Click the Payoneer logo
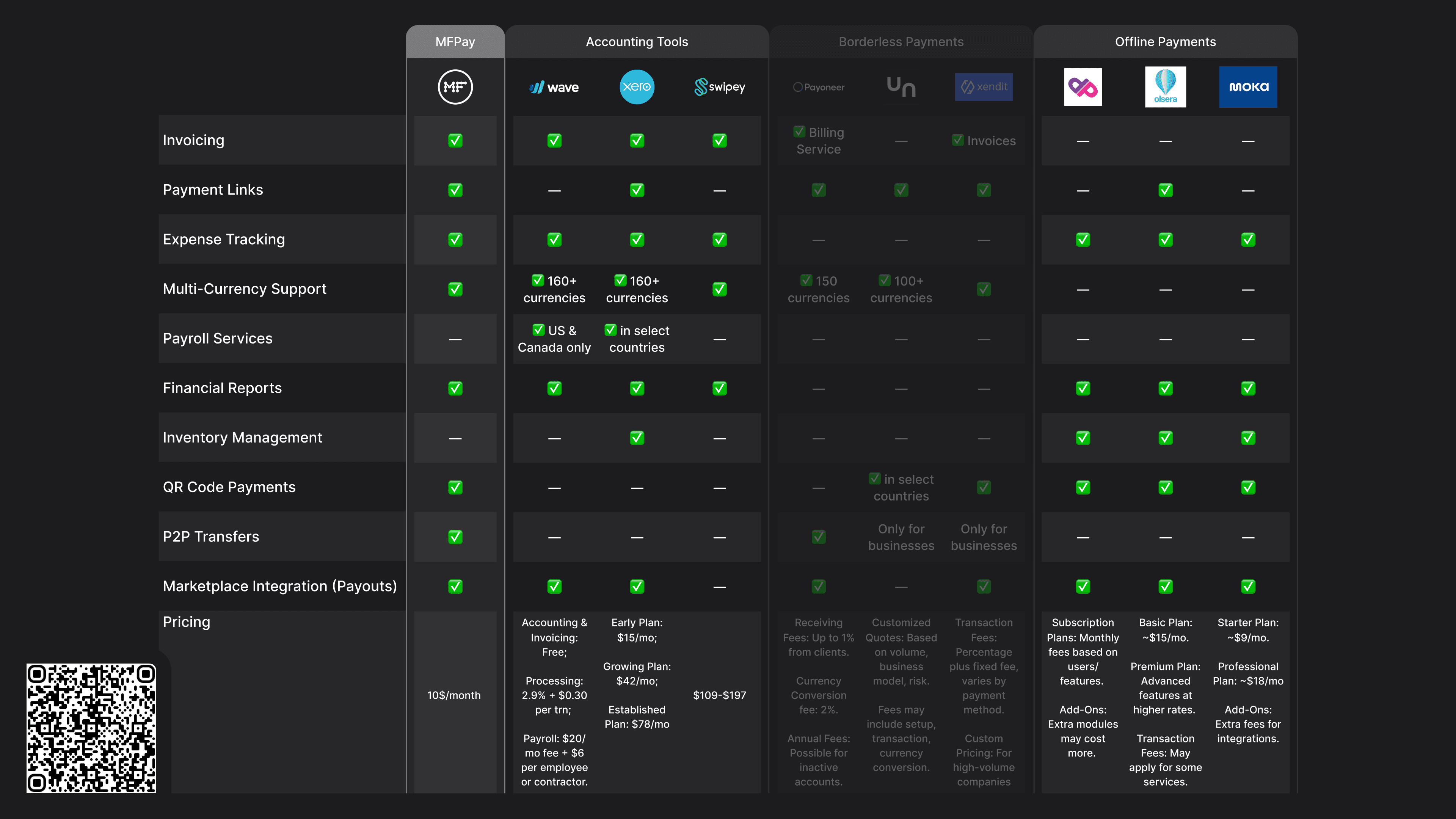This screenshot has width=1456, height=819. tap(819, 87)
